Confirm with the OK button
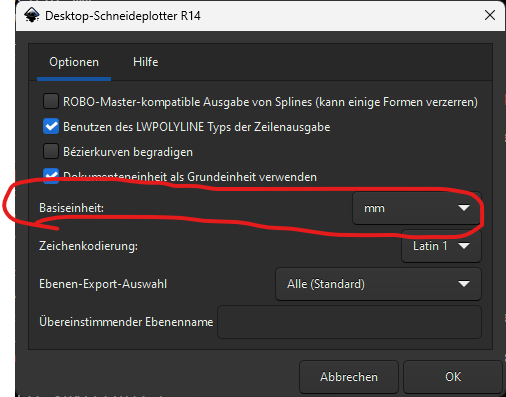Viewport: 506px width, 397px height. click(x=453, y=377)
